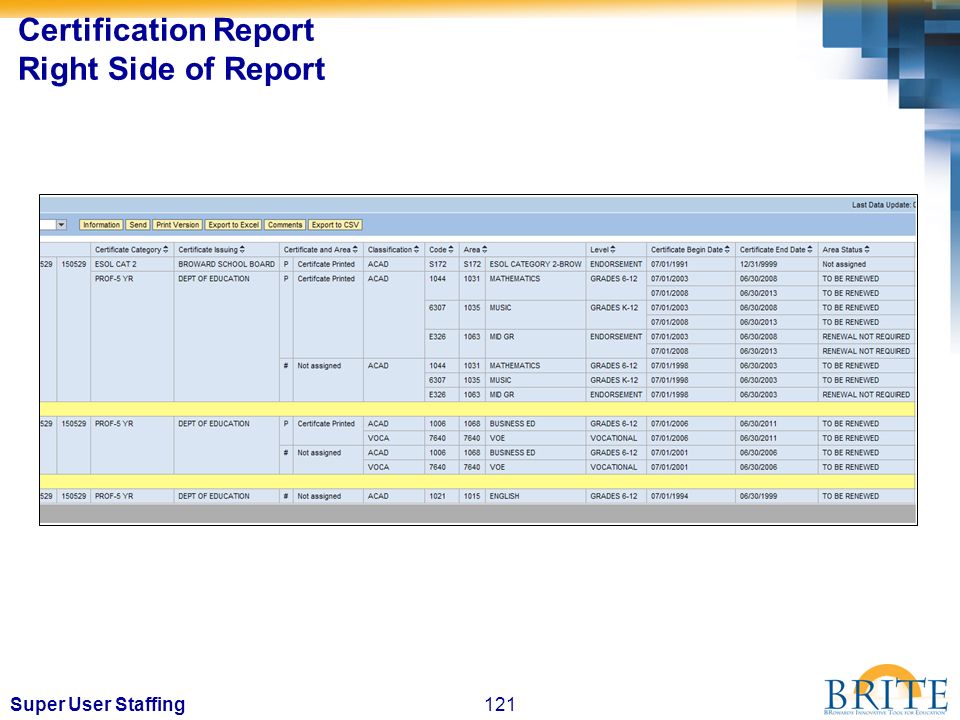Click the 07/01/1991 begin date cell
This screenshot has width=960, height=720.
(x=691, y=264)
